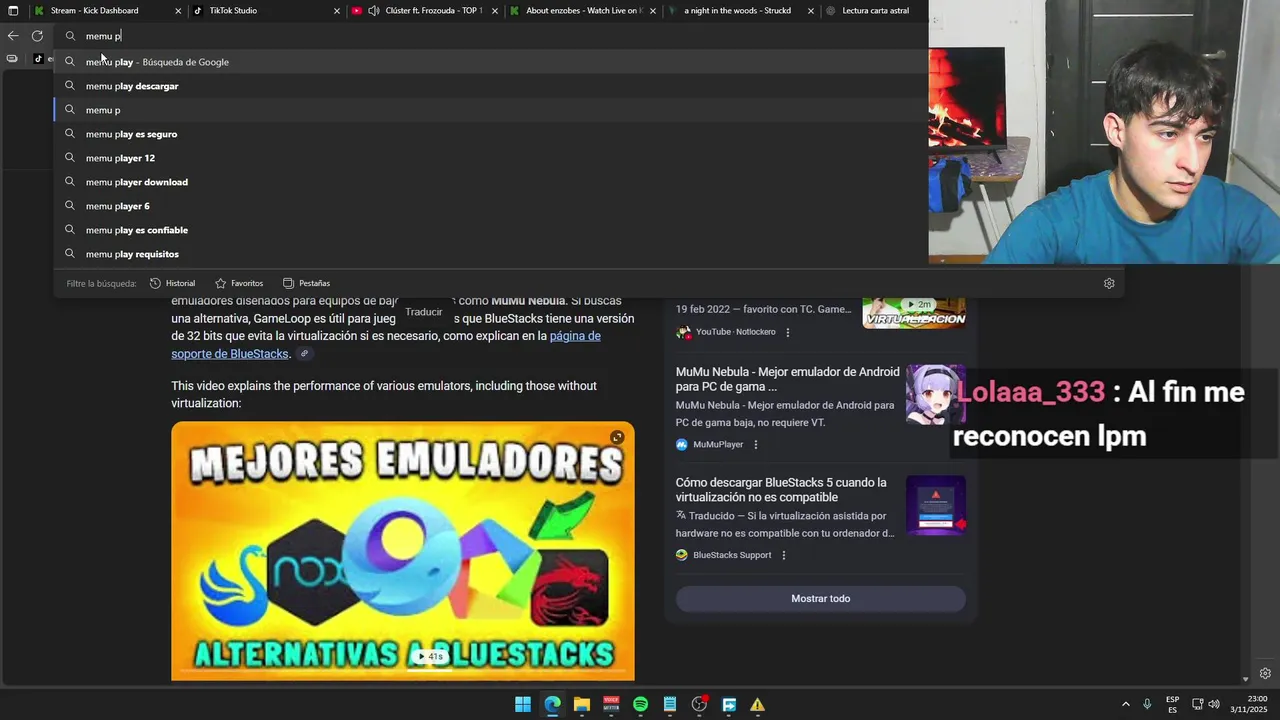
Task: Click the address bar containing 'memu p'
Action: coord(490,36)
